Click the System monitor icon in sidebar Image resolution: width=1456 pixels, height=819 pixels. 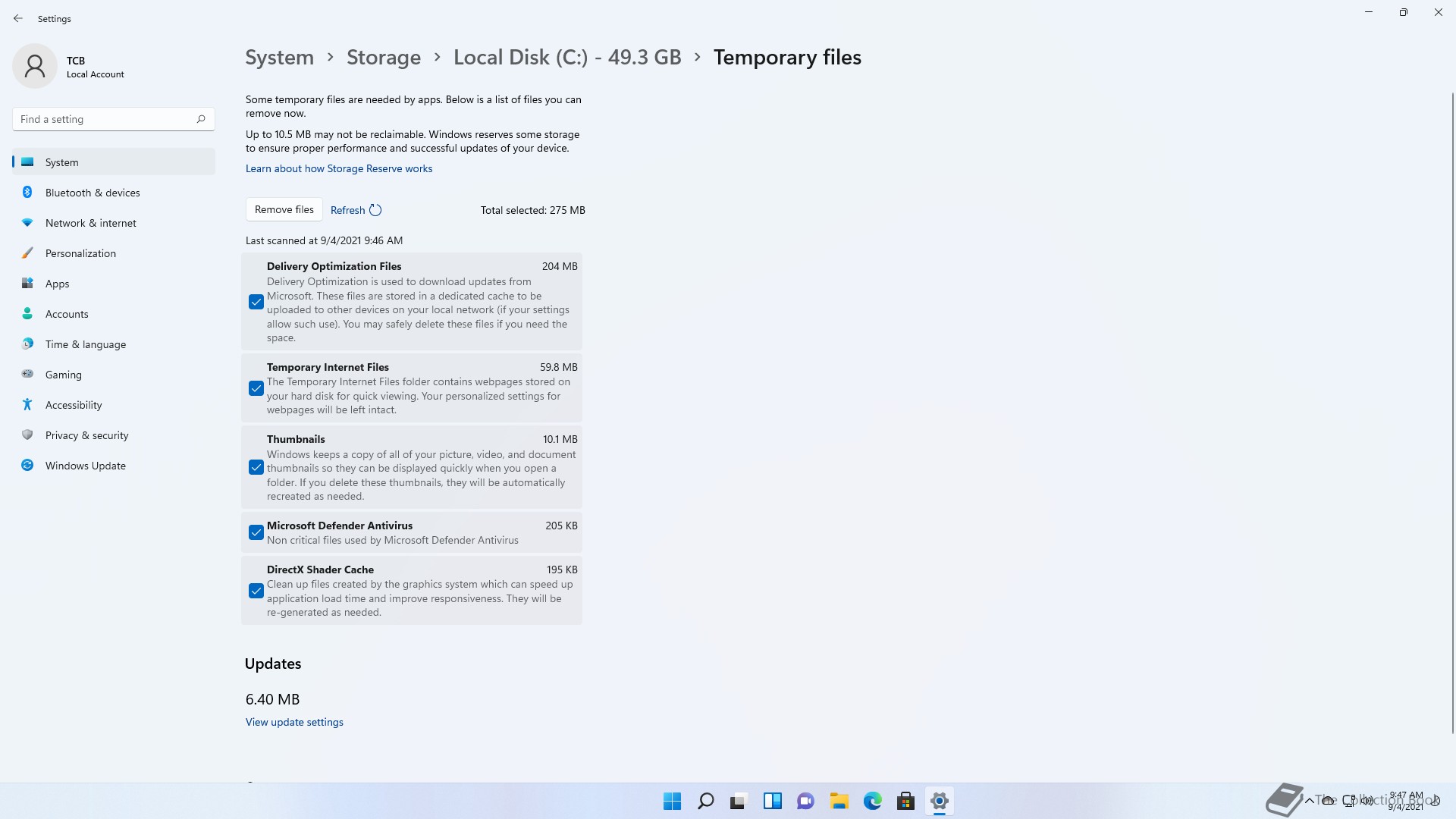pyautogui.click(x=27, y=162)
